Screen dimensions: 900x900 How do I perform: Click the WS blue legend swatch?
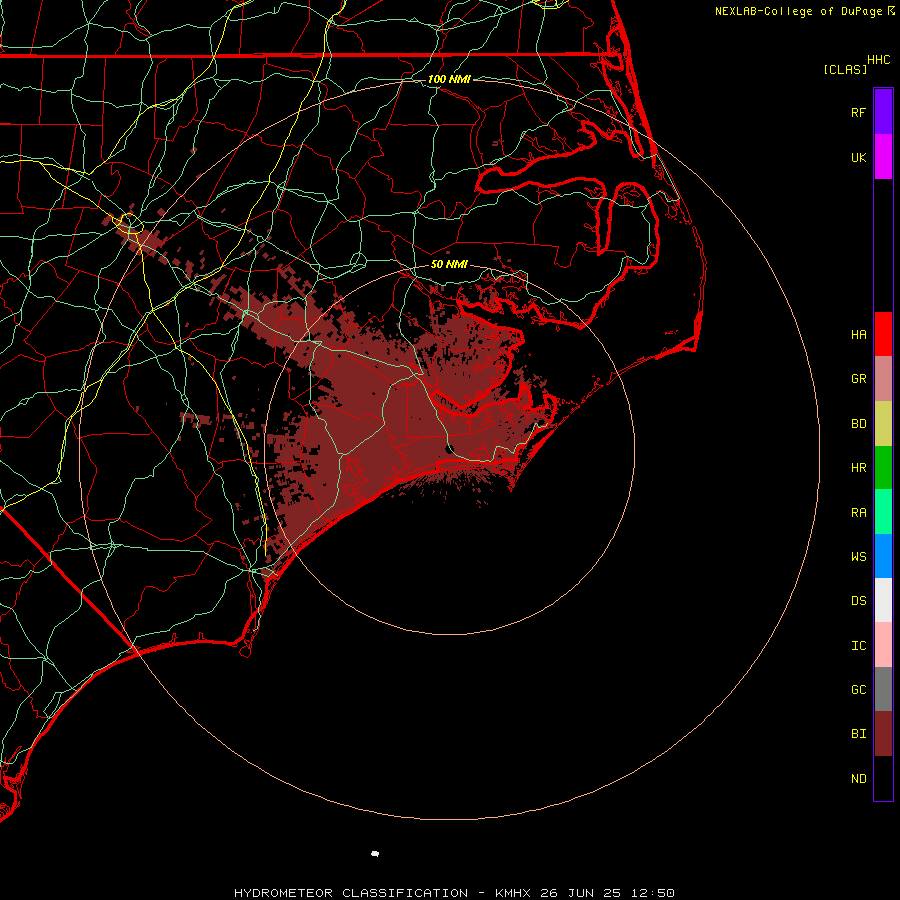click(883, 556)
